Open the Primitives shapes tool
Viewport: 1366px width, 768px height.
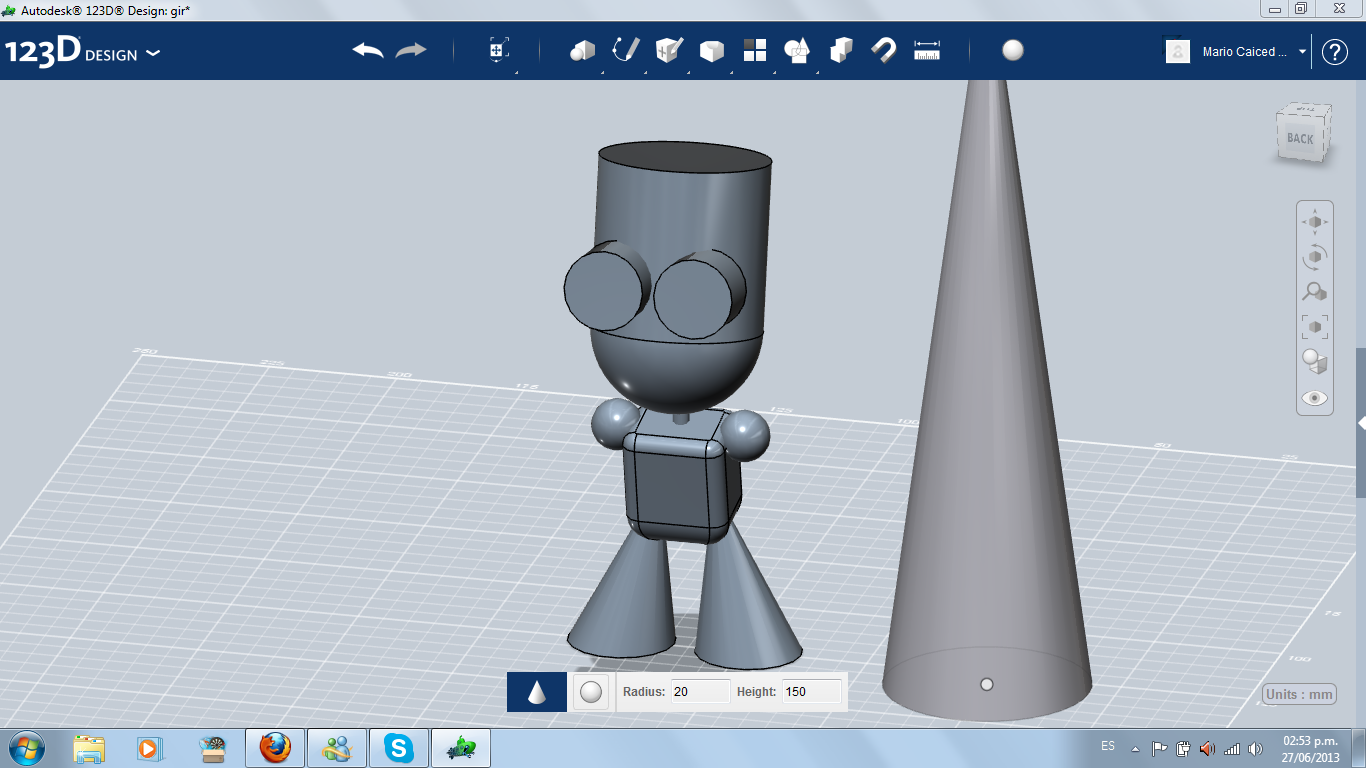point(582,50)
